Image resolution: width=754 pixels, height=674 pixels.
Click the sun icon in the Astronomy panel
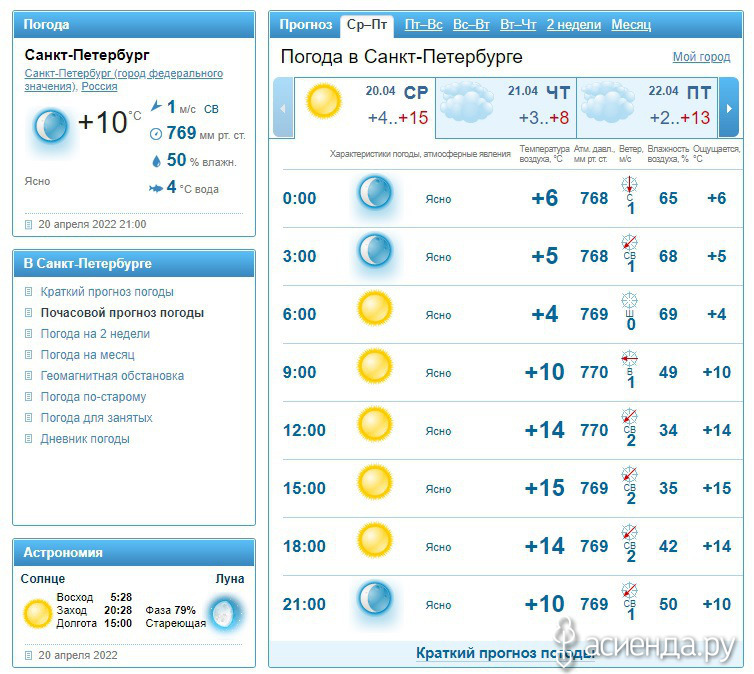[x=37, y=614]
